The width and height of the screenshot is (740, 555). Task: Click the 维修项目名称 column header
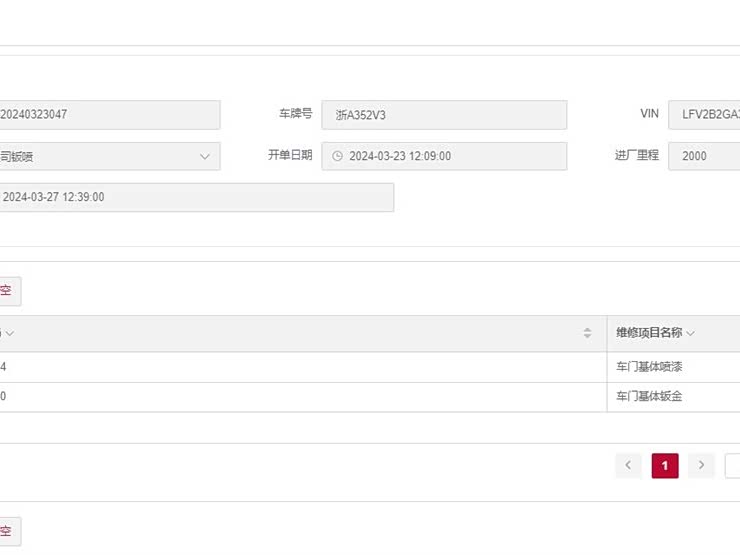(x=649, y=333)
